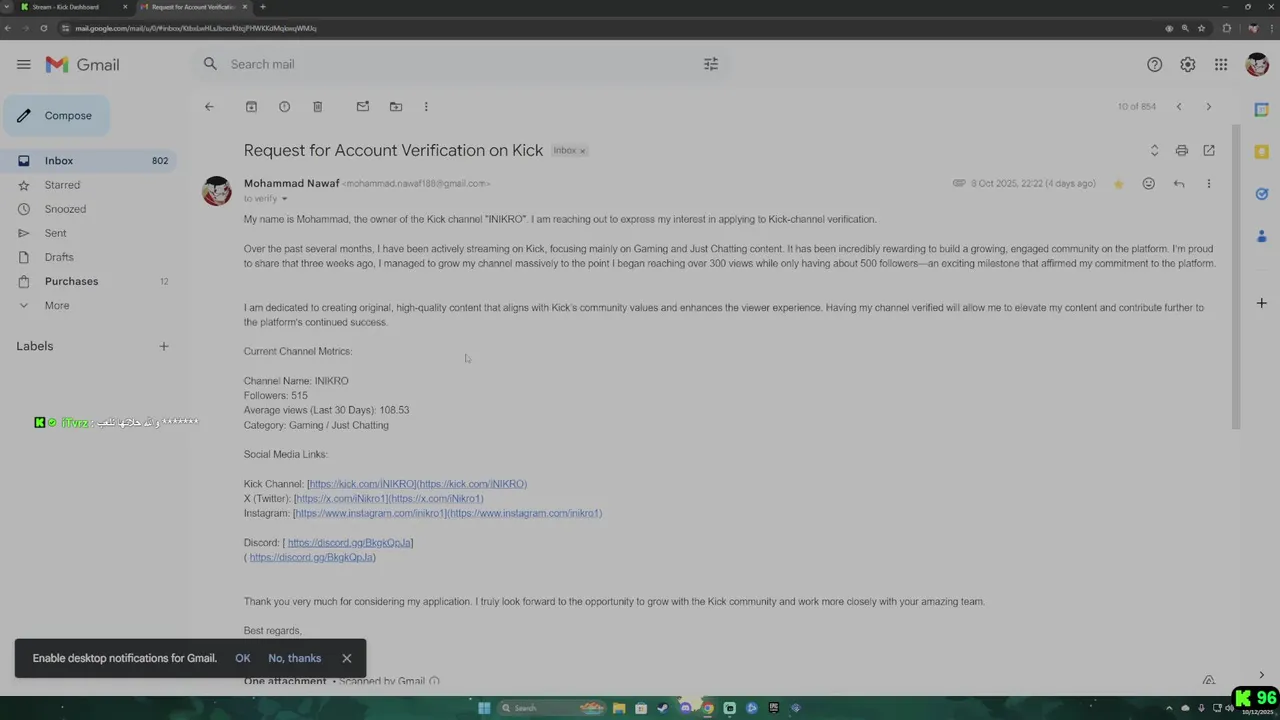Image resolution: width=1280 pixels, height=720 pixels.
Task: Go to newer email arrow
Action: point(1179,107)
